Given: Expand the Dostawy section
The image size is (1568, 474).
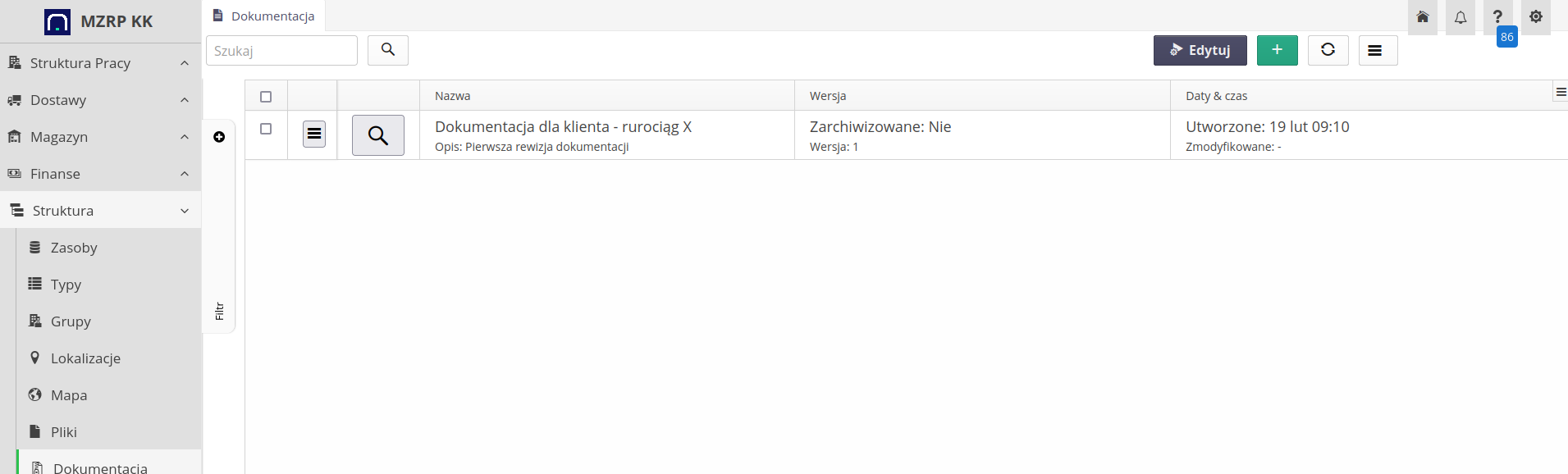Looking at the screenshot, I should tap(100, 100).
